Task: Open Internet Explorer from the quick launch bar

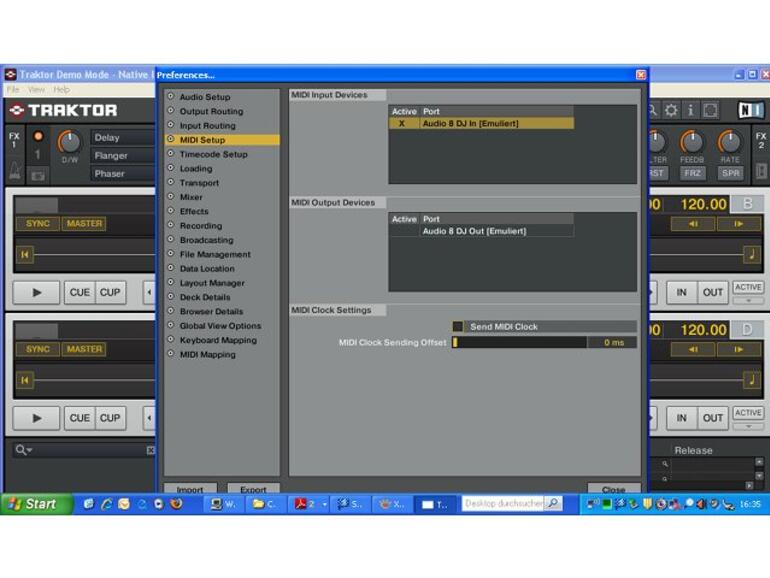Action: (x=107, y=504)
